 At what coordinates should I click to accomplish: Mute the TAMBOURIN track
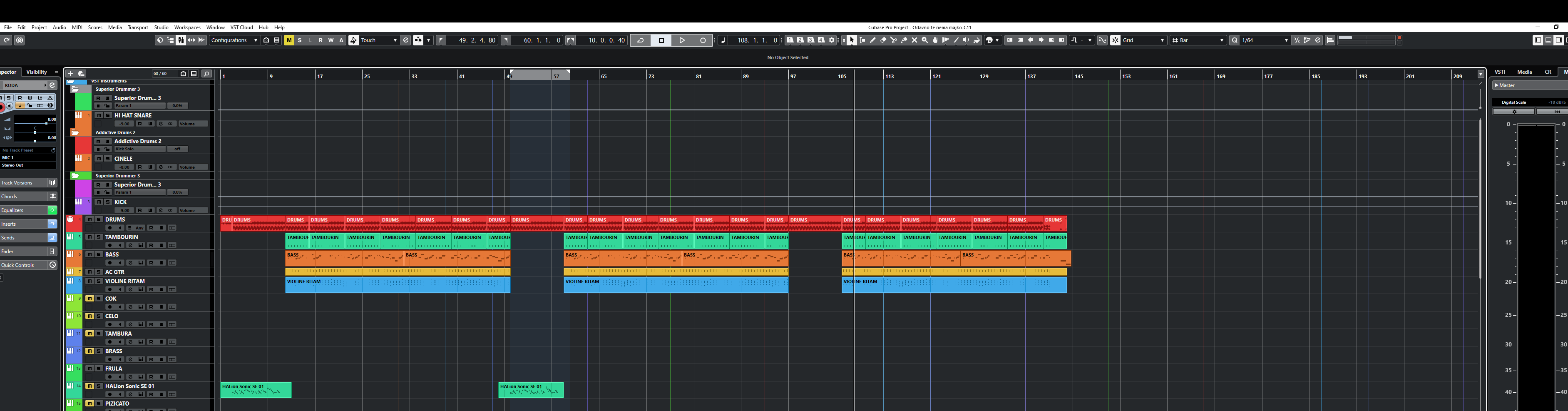pos(89,237)
